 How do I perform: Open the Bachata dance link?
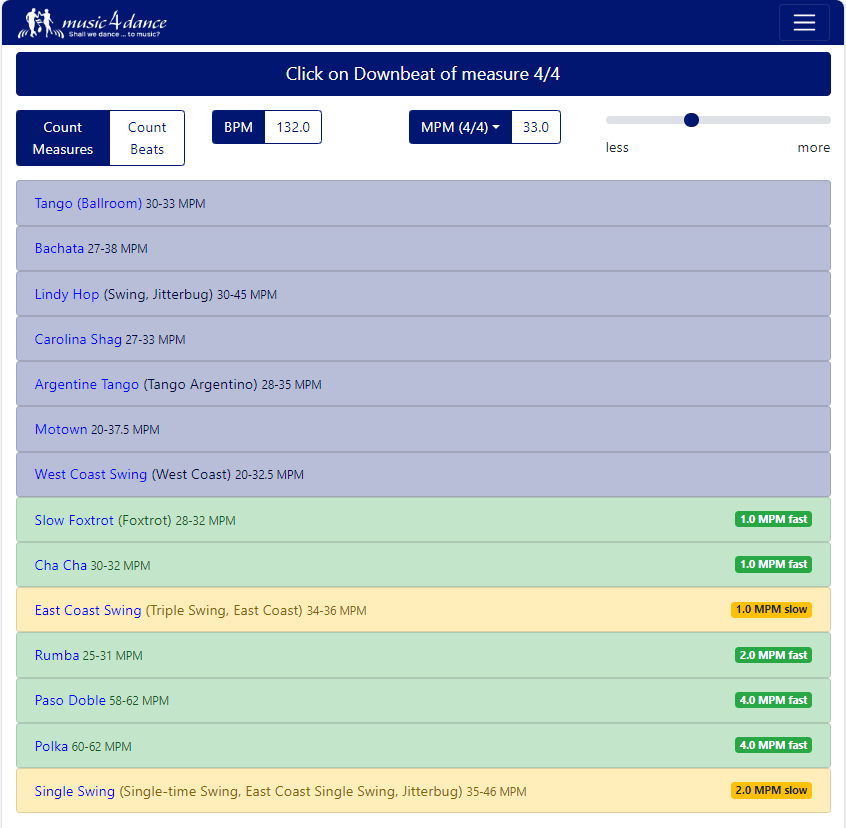[59, 248]
